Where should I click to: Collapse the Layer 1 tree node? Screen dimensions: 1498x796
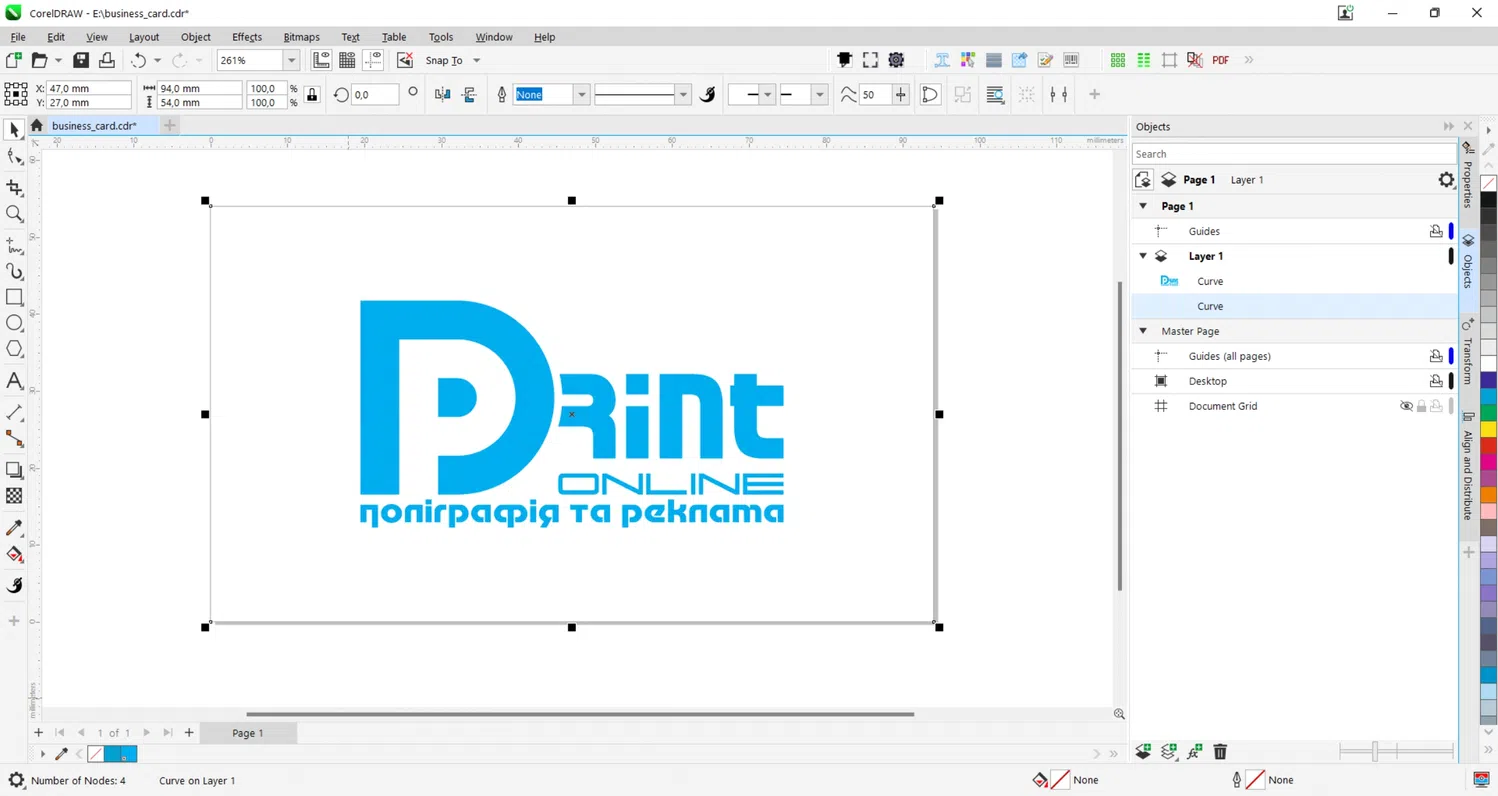[1143, 256]
